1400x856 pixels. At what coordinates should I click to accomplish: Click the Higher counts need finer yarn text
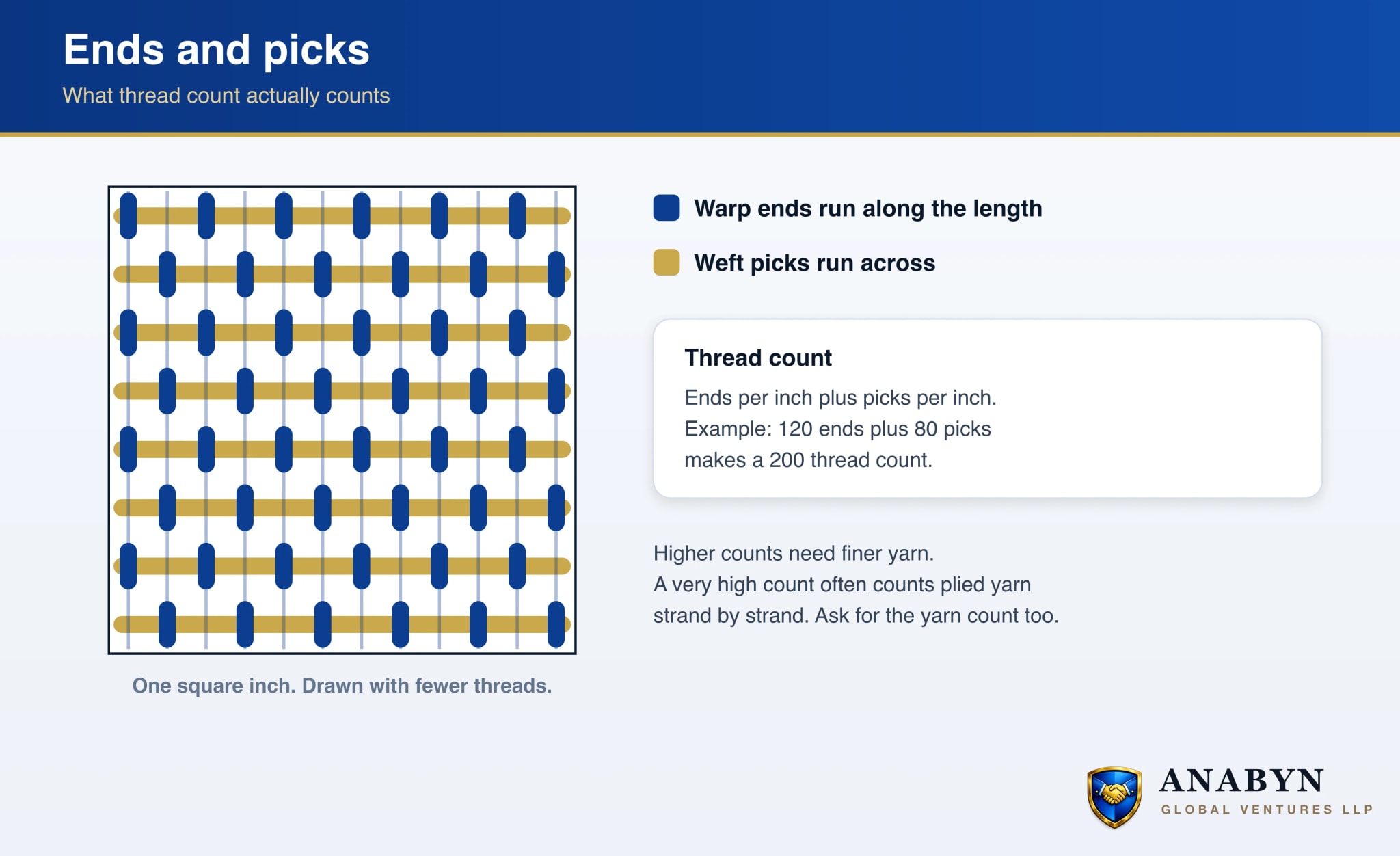click(794, 553)
